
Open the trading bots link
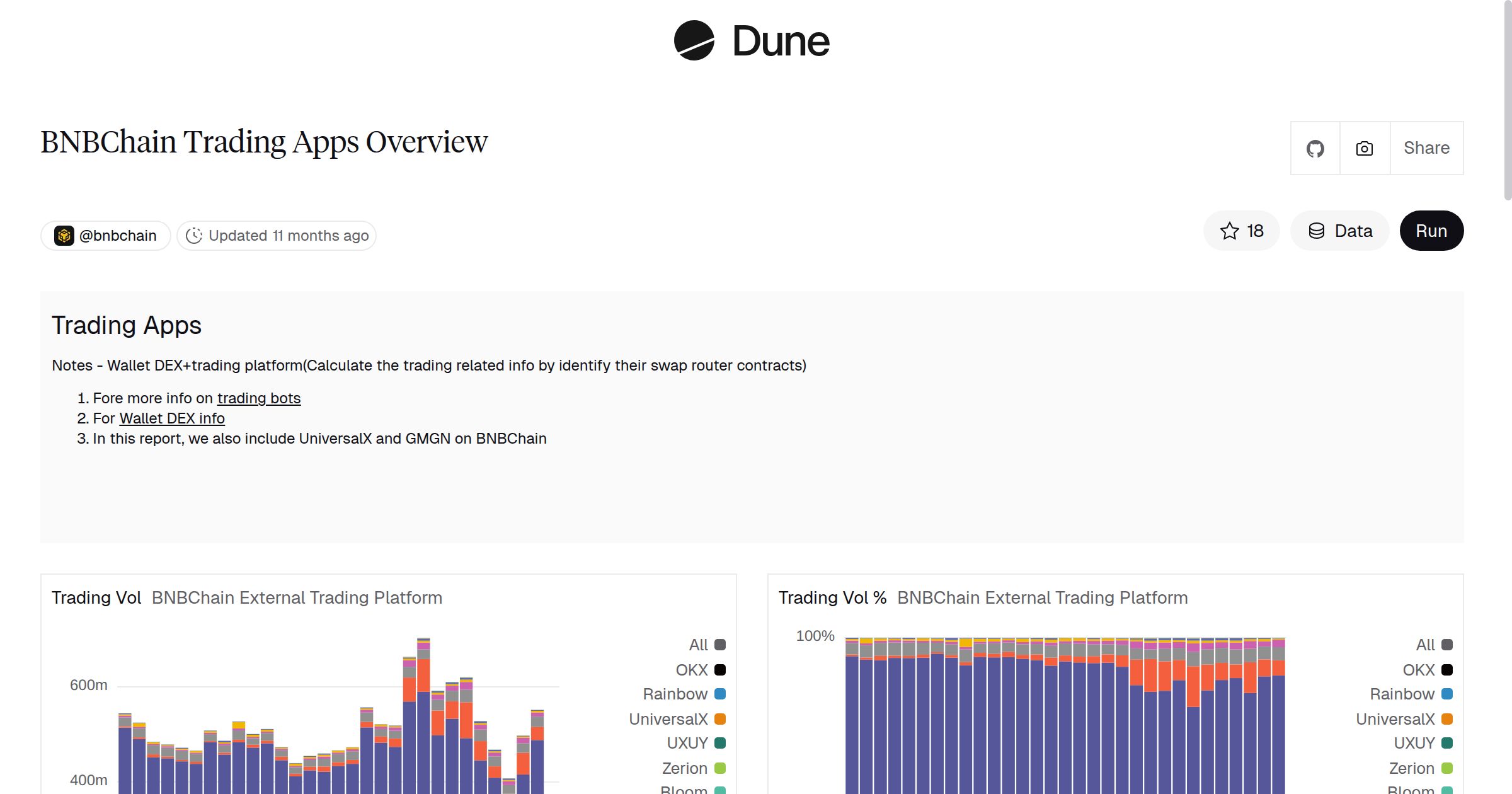point(258,398)
